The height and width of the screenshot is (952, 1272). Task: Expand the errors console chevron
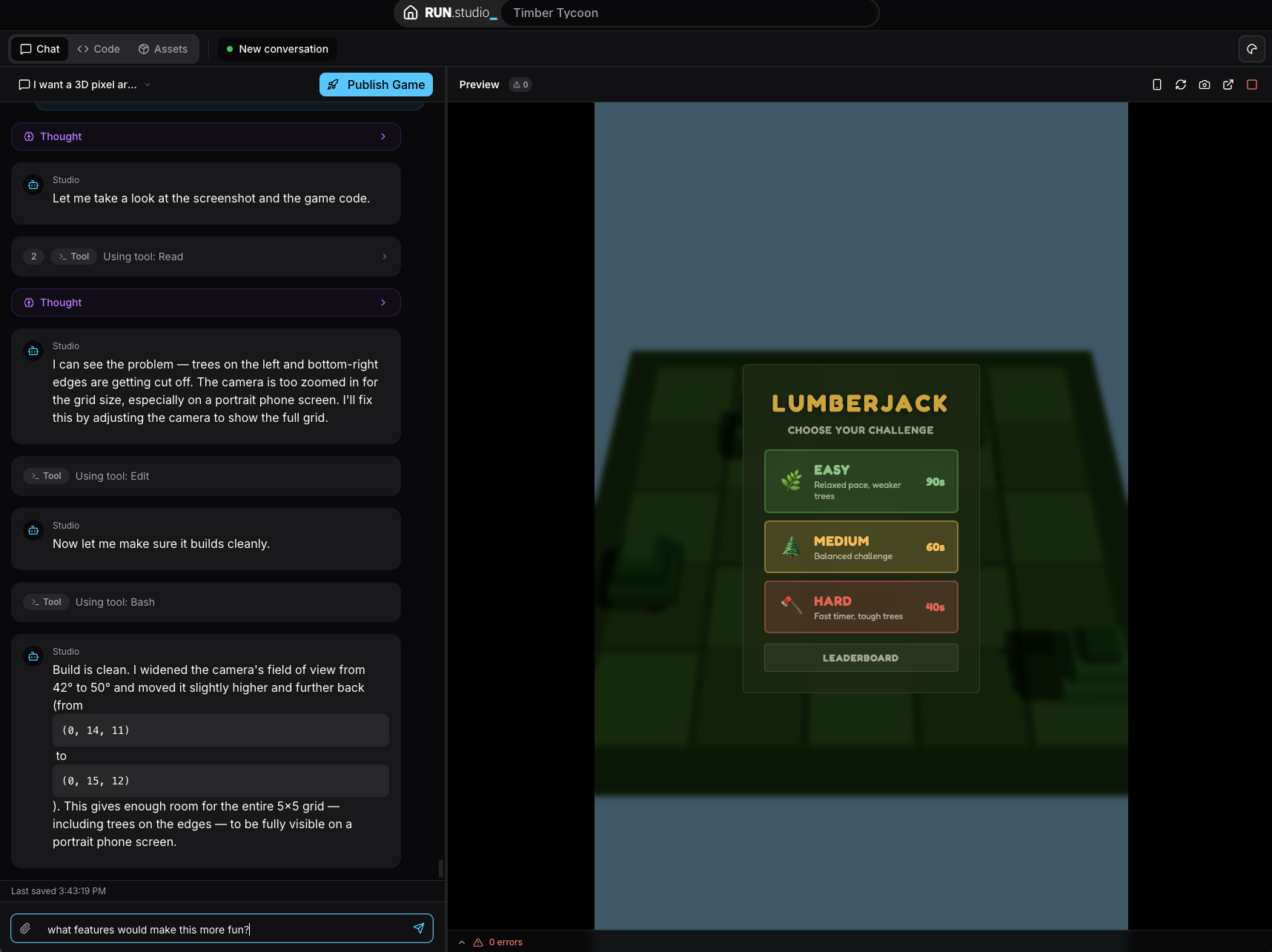tap(462, 942)
